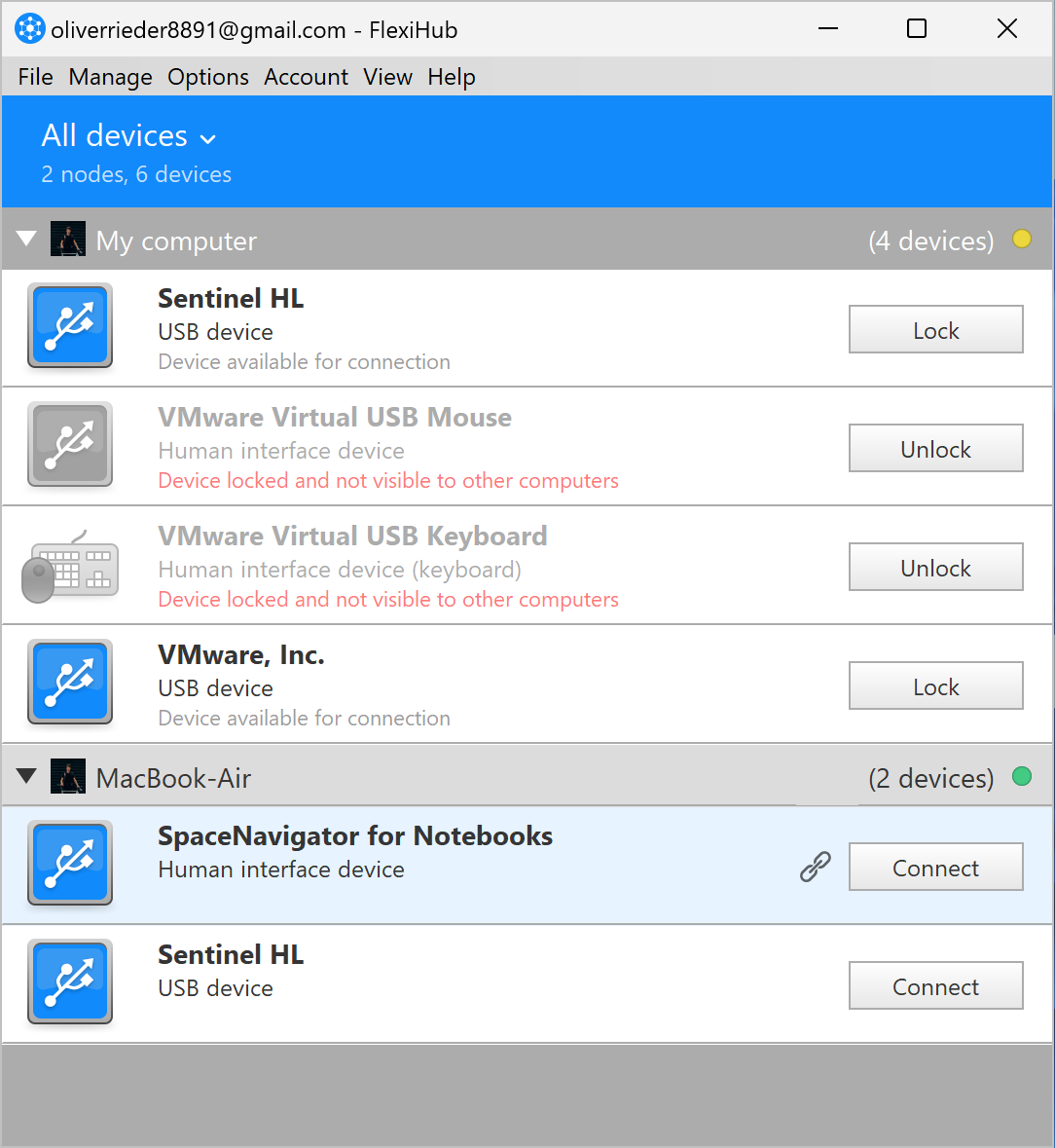Unlock the VMware Virtual USB Keyboard
Viewport: 1055px width, 1148px height.
coord(935,567)
